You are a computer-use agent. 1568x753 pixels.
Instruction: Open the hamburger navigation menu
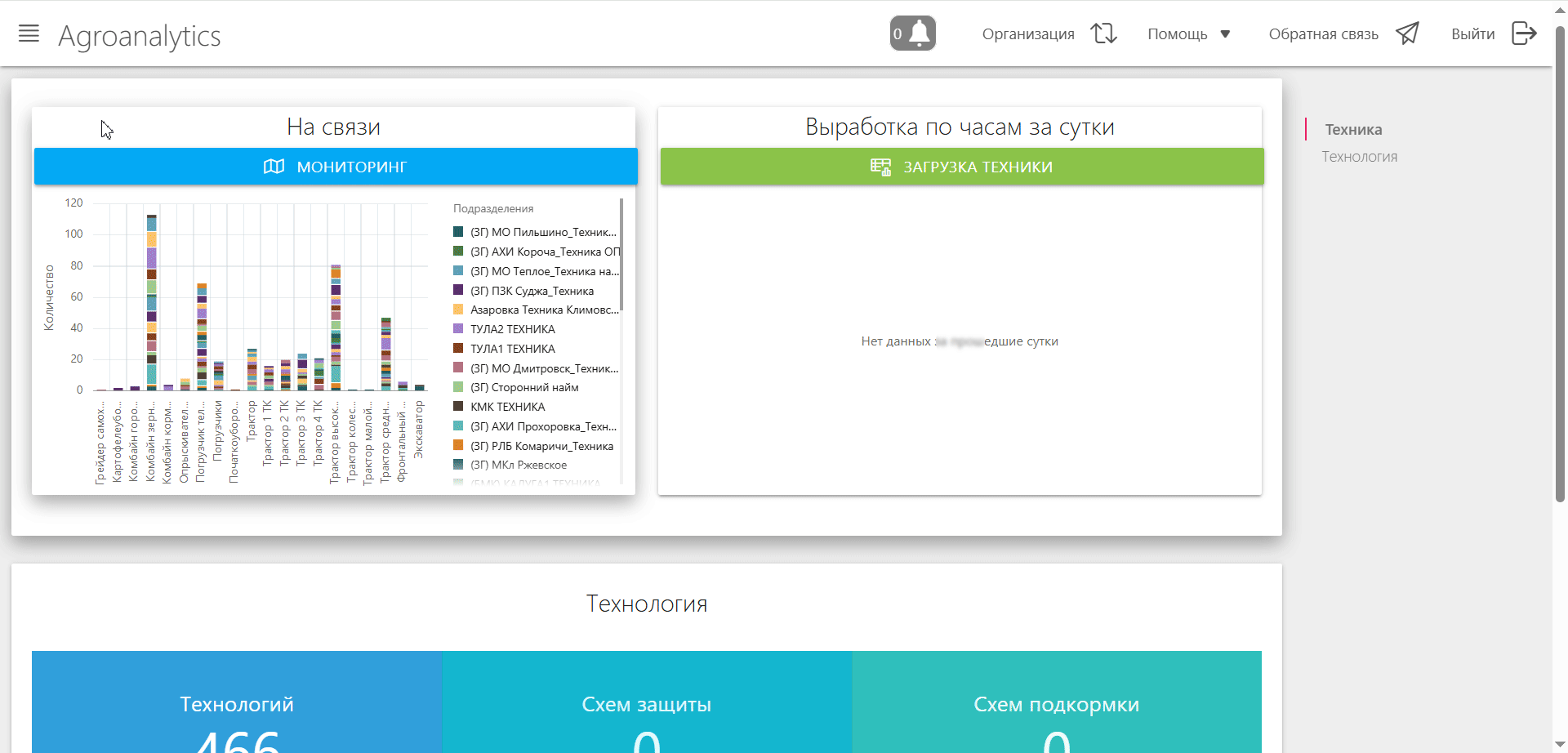point(29,33)
